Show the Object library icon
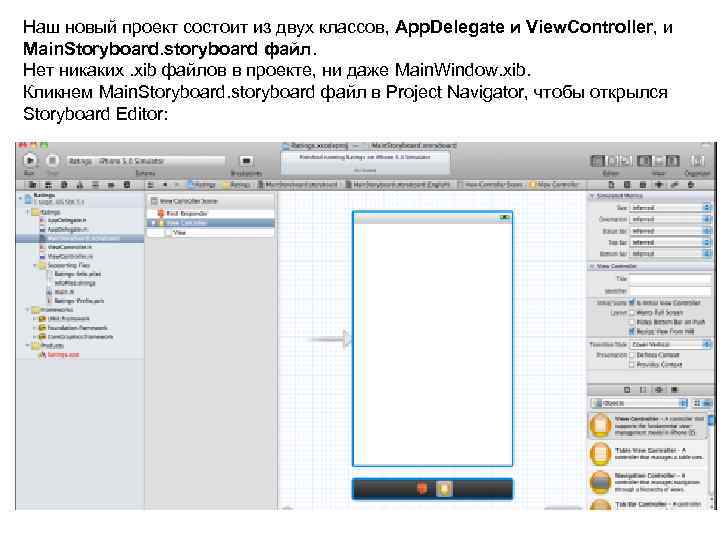 658,390
